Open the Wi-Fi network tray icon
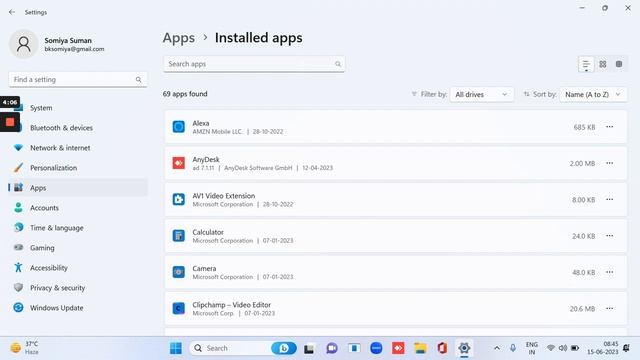The width and height of the screenshot is (640, 360). coord(551,348)
